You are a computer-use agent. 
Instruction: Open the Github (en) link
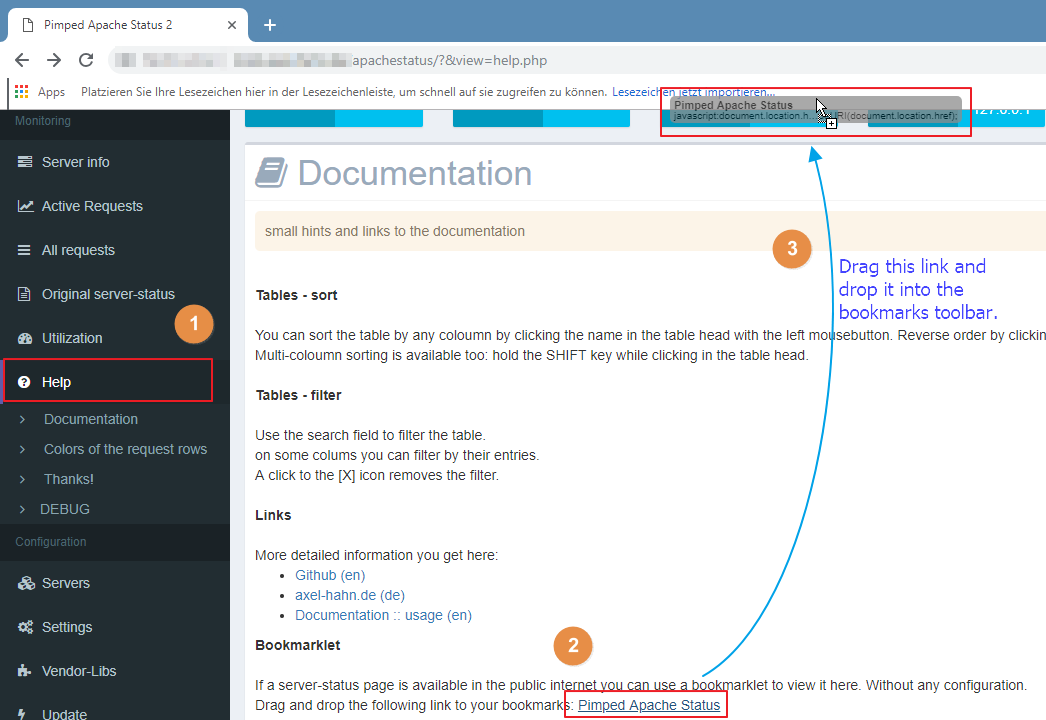pyautogui.click(x=330, y=575)
